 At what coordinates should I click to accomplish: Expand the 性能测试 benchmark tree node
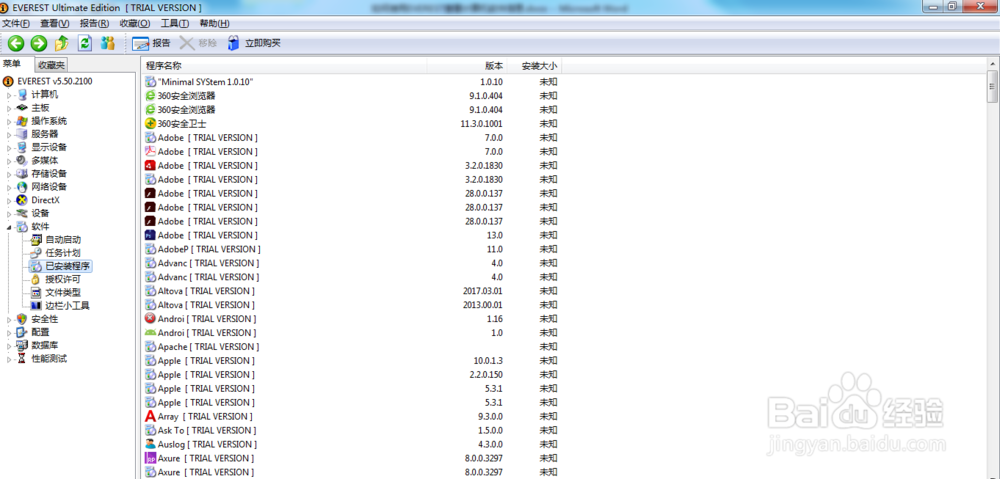tap(10, 359)
